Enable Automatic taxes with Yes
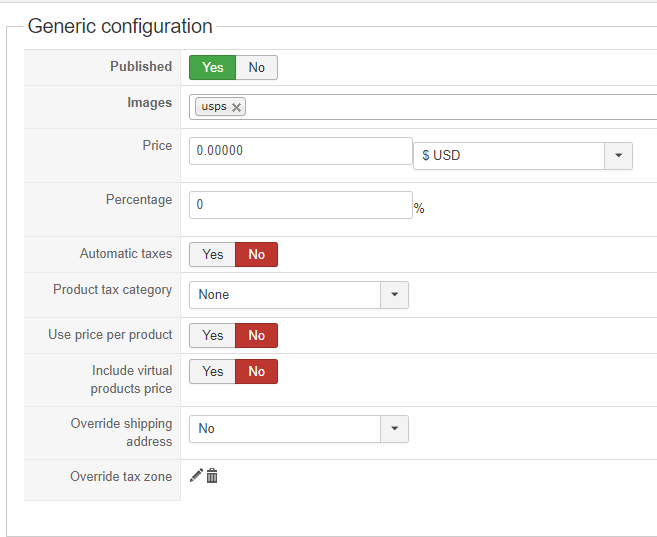 point(213,254)
